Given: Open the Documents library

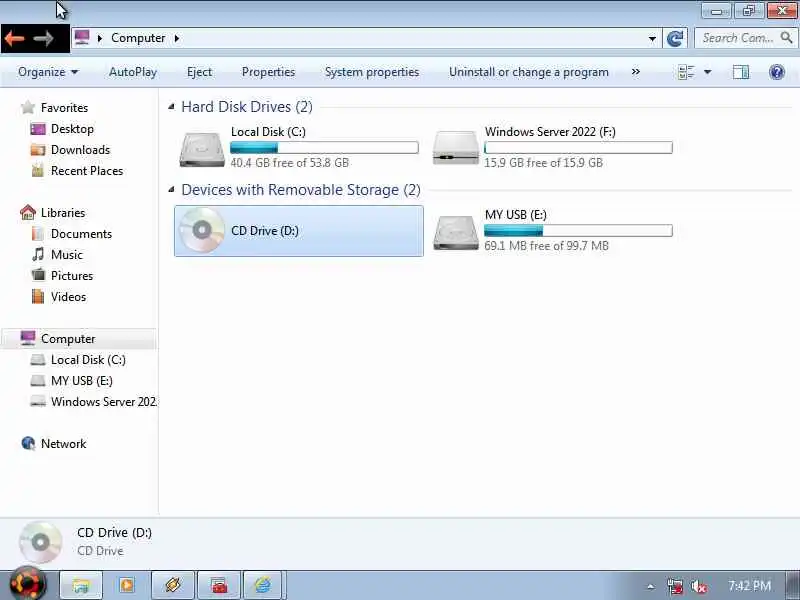Looking at the screenshot, I should 81,234.
